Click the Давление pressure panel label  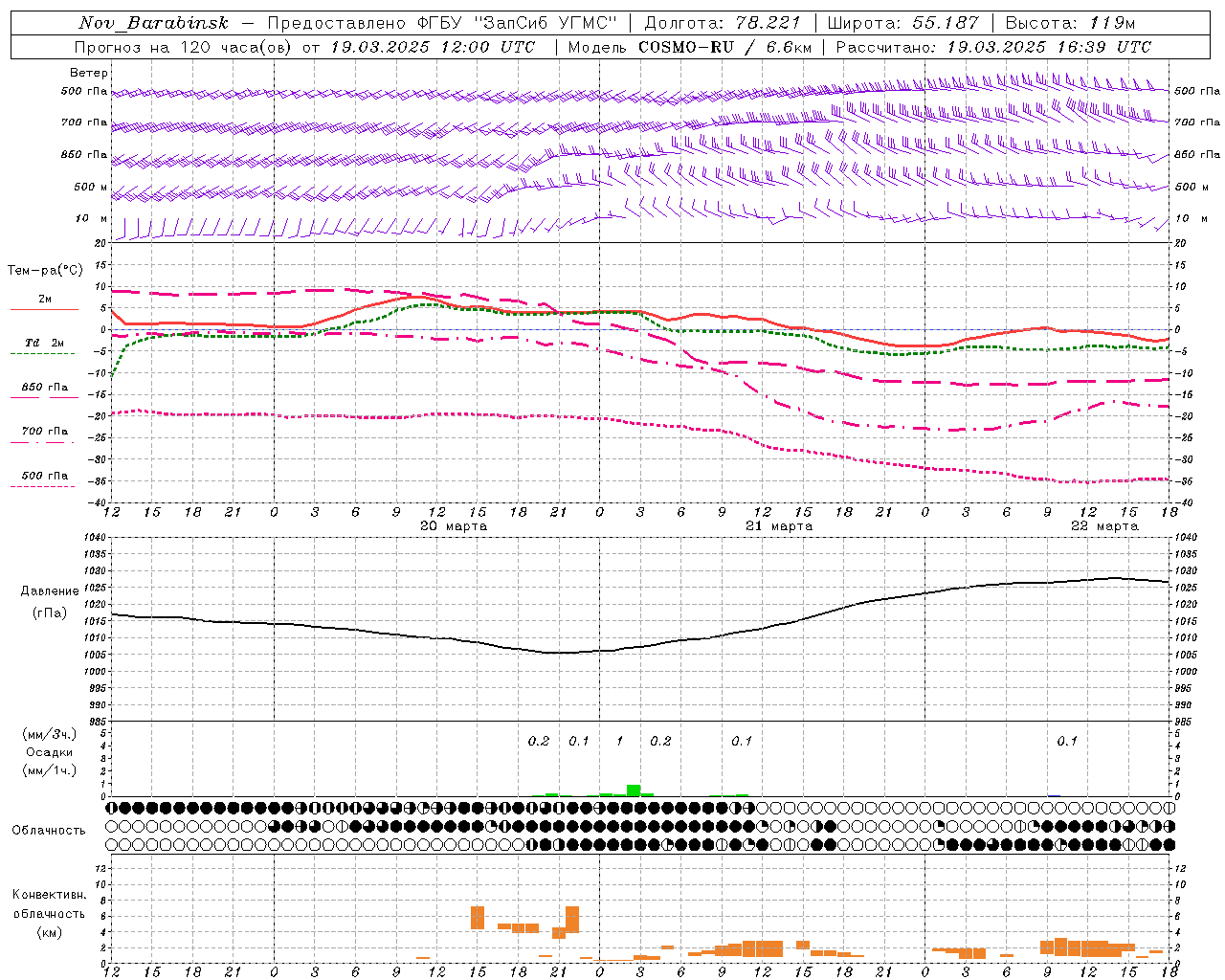(50, 591)
